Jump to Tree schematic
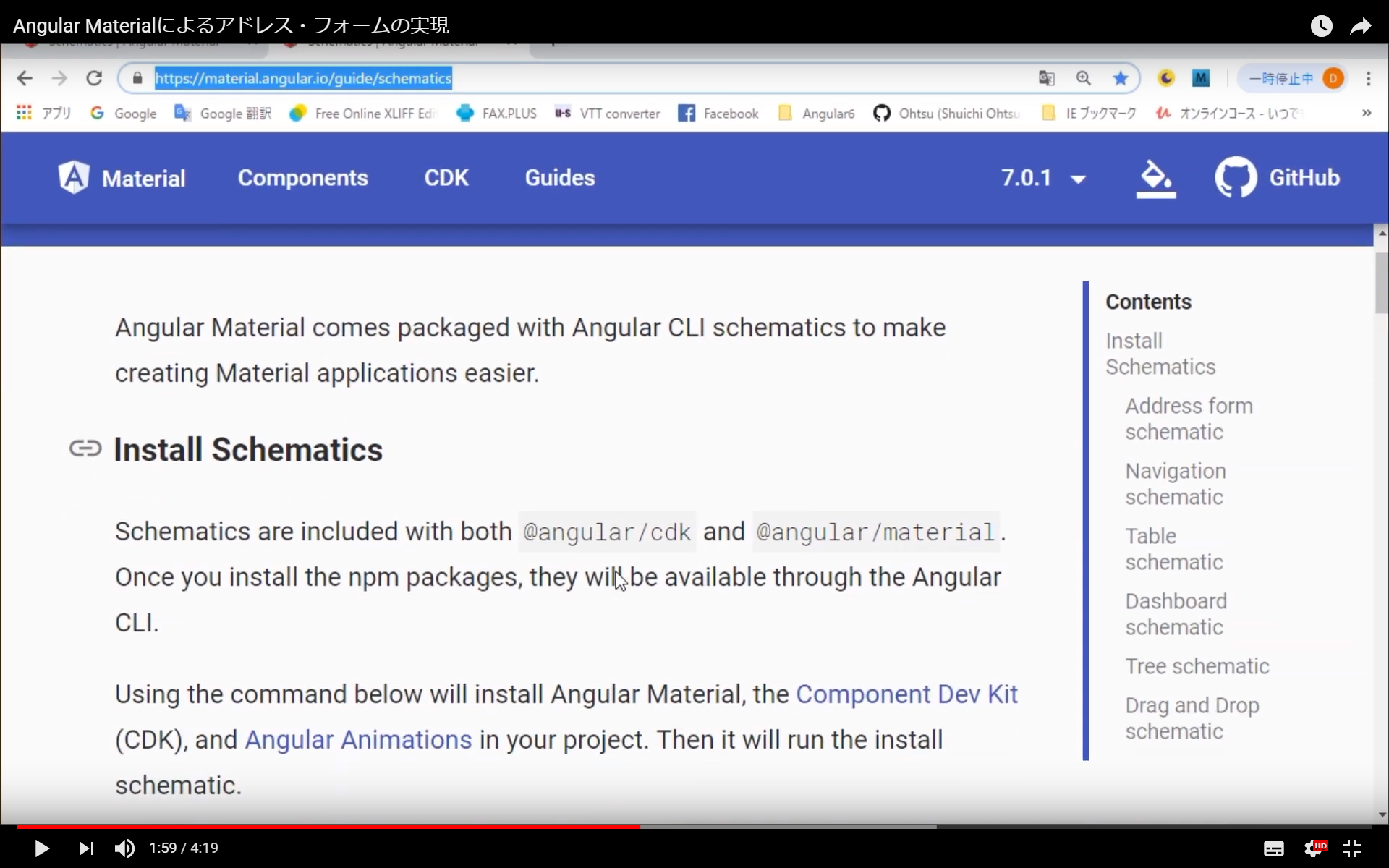Image resolution: width=1389 pixels, height=868 pixels. [x=1197, y=666]
